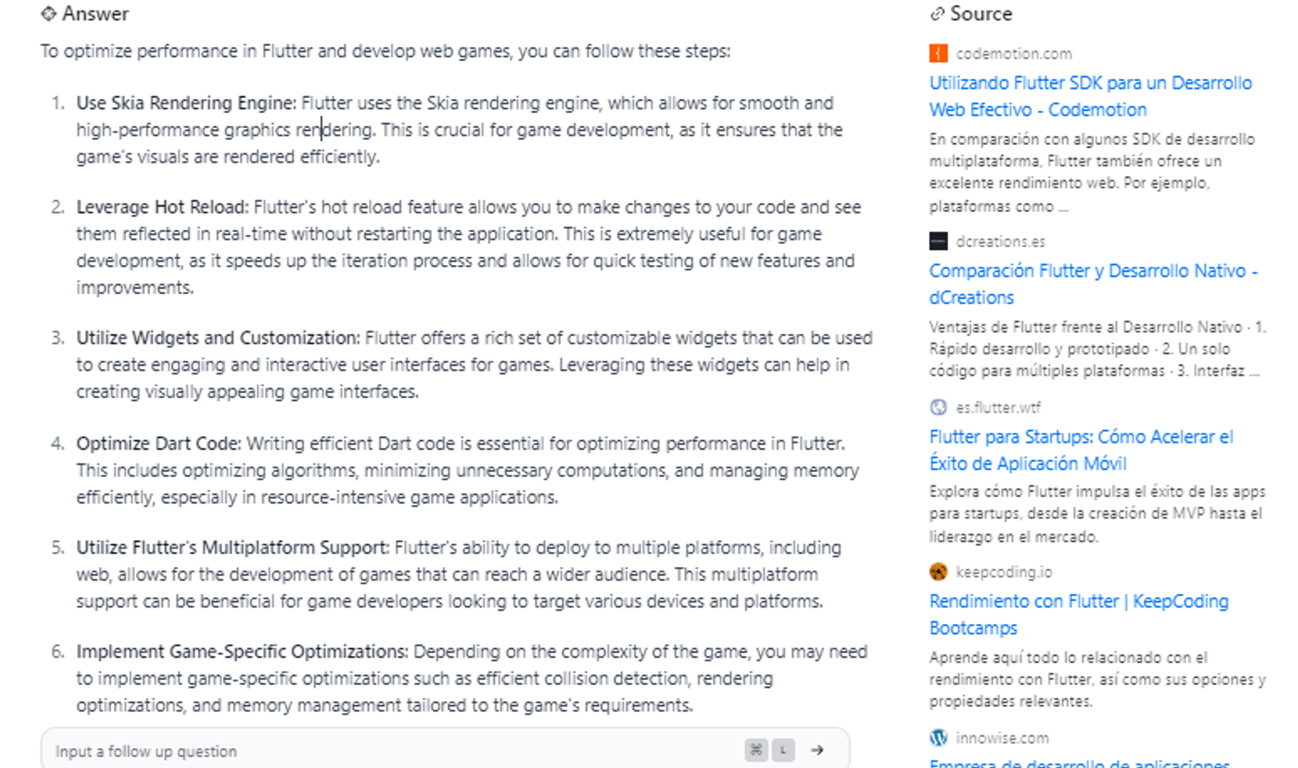Click the L key shortcut badge
Screen dimensions: 1298x768
783,750
